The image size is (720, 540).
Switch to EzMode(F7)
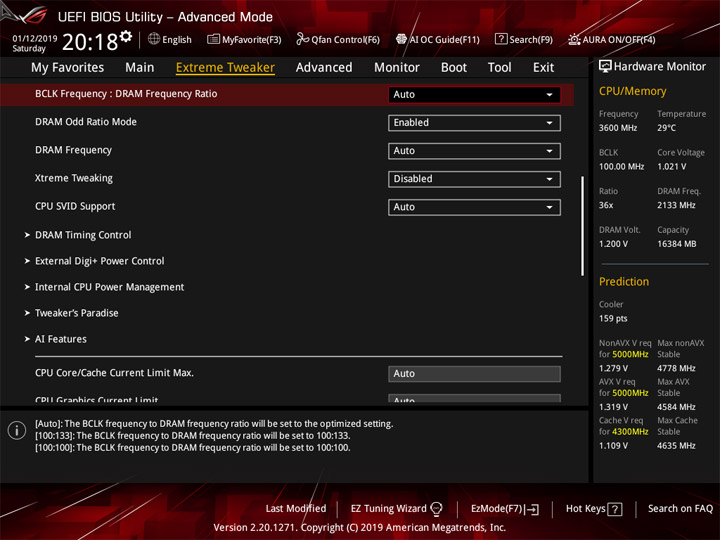pyautogui.click(x=505, y=509)
